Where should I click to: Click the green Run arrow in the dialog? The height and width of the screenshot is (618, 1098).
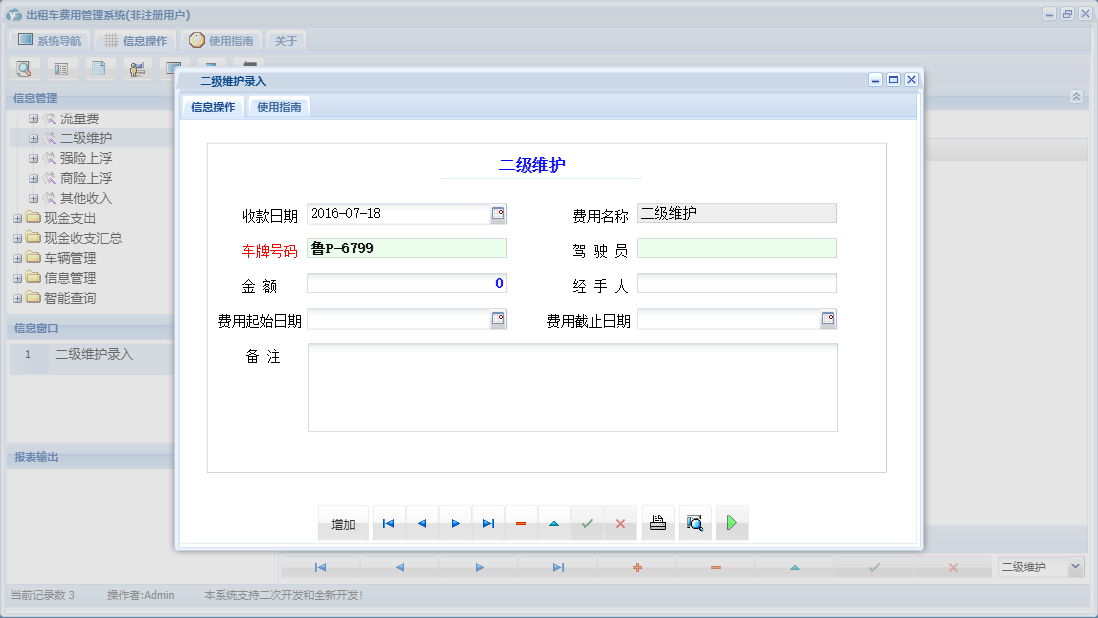[x=731, y=522]
